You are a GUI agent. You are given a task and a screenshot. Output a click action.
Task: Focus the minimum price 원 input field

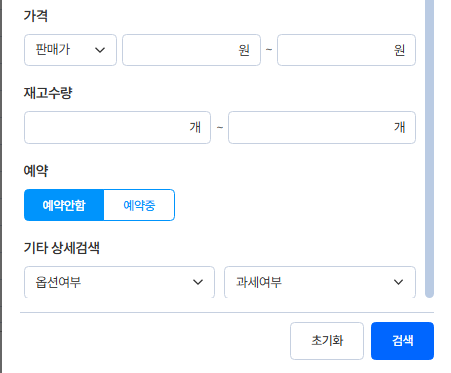pyautogui.click(x=191, y=50)
